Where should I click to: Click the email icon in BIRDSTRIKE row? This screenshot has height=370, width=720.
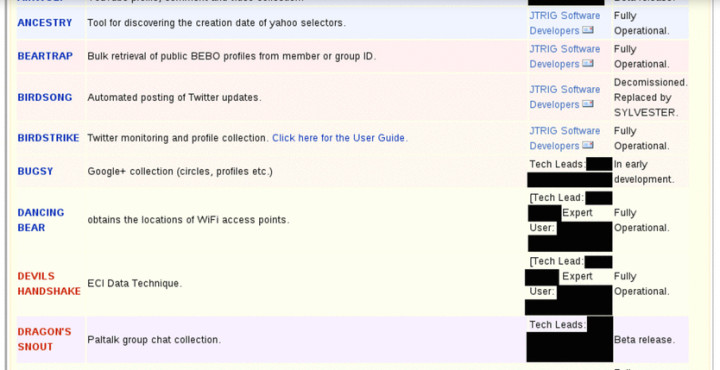[x=588, y=146]
